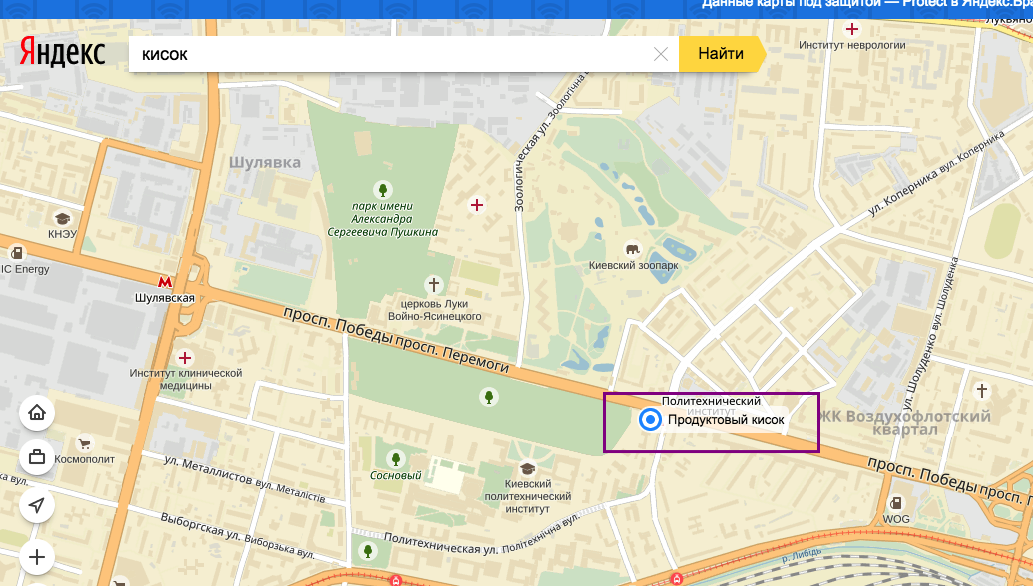Screen dimensions: 1033x586
Task: Clear the search field with the X icon
Action: [661, 54]
